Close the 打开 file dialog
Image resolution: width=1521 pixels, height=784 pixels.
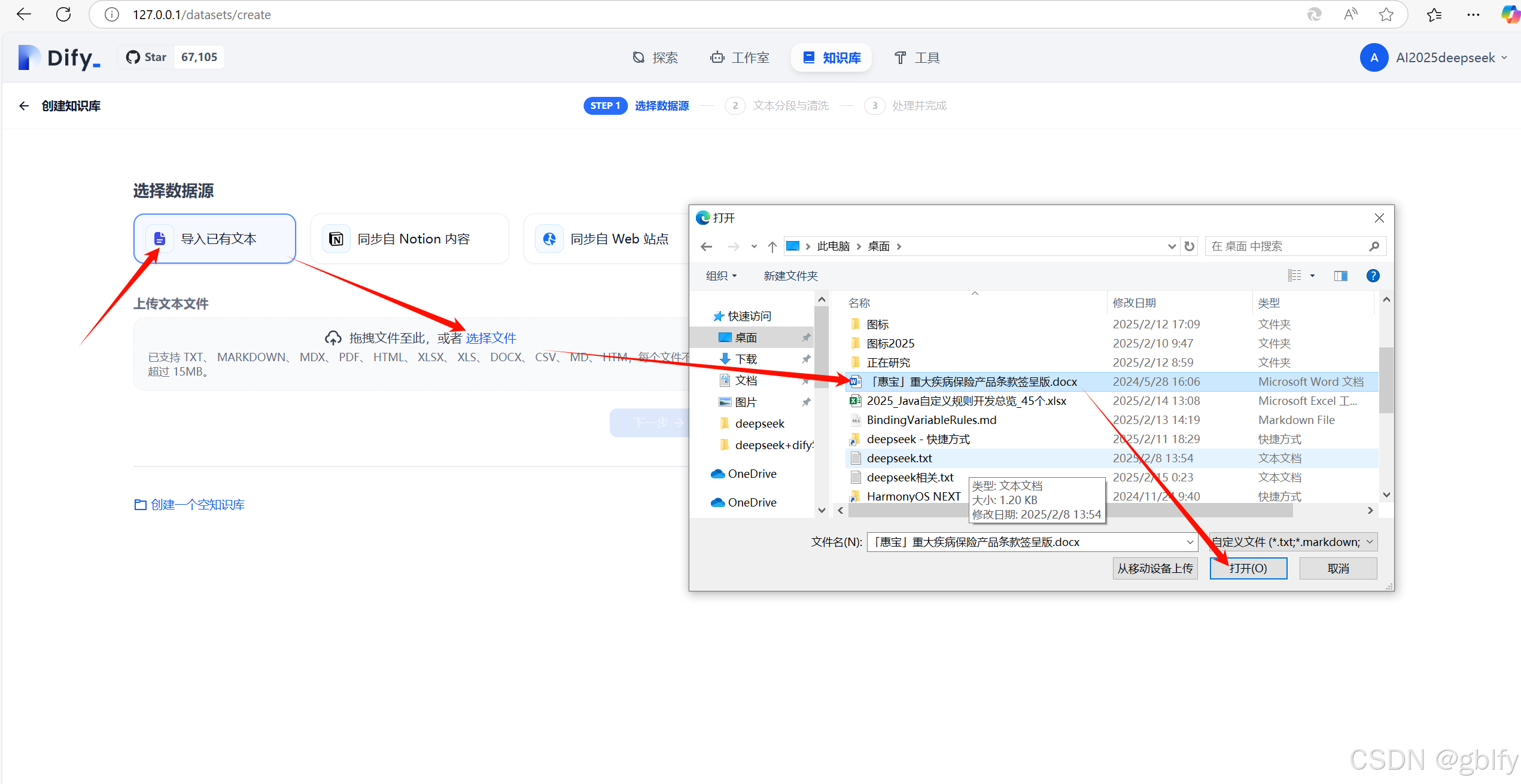[x=1379, y=218]
